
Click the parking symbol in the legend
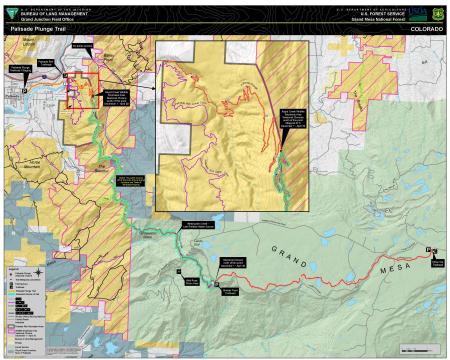coord(11,283)
